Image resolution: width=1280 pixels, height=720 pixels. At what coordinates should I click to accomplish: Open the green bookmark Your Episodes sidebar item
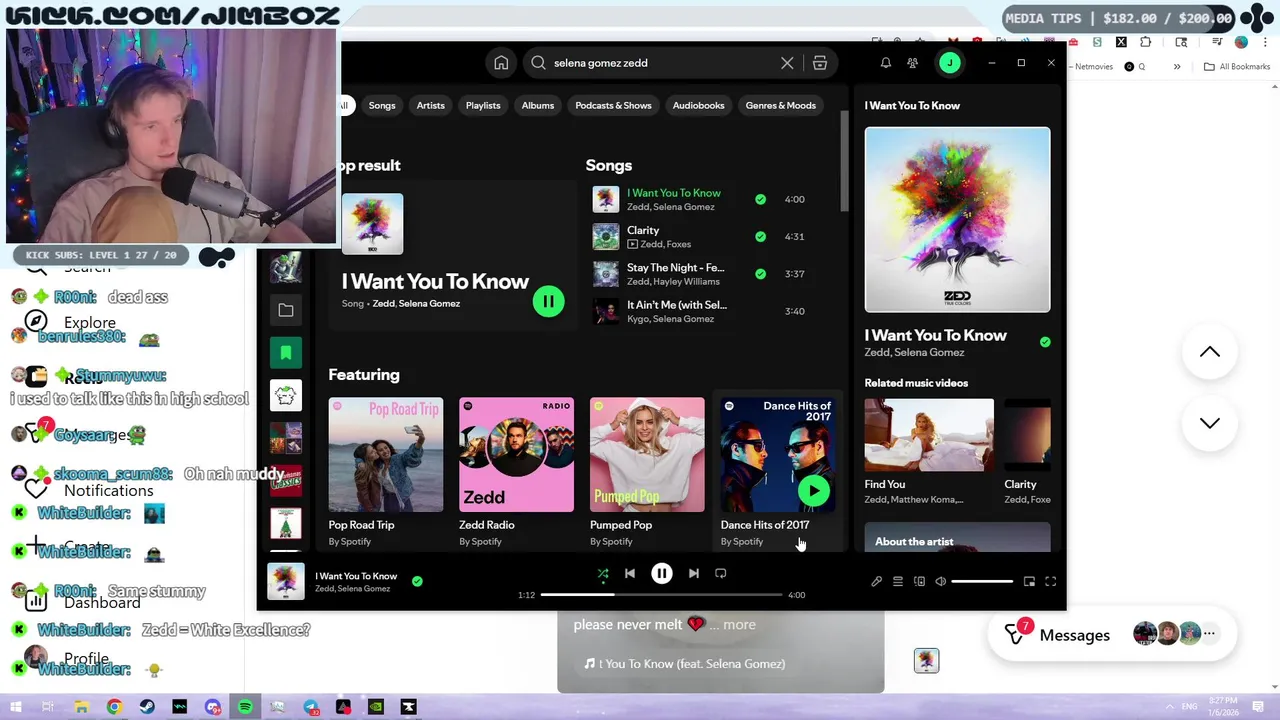pos(286,352)
